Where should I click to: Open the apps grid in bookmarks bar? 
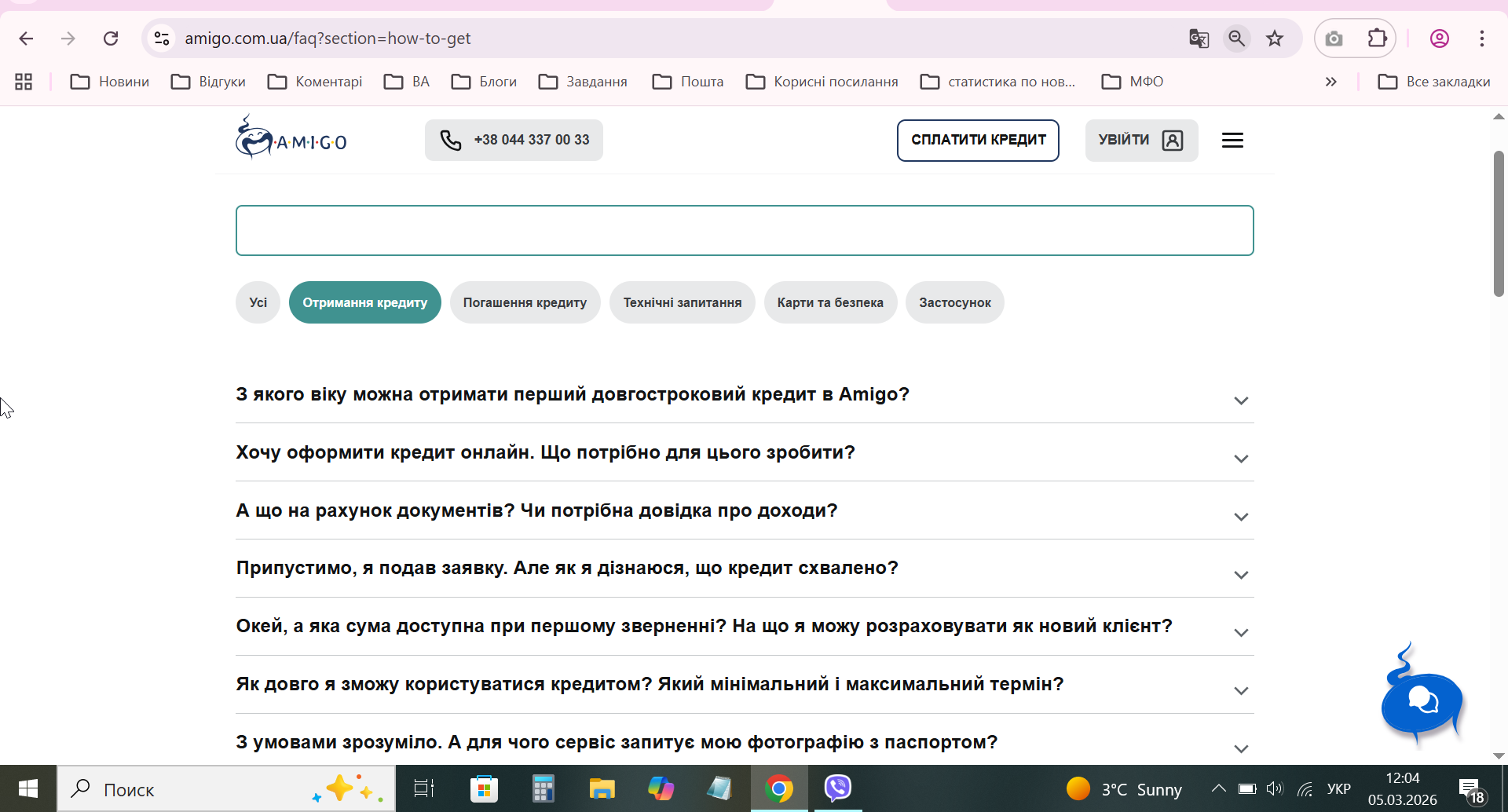24,82
